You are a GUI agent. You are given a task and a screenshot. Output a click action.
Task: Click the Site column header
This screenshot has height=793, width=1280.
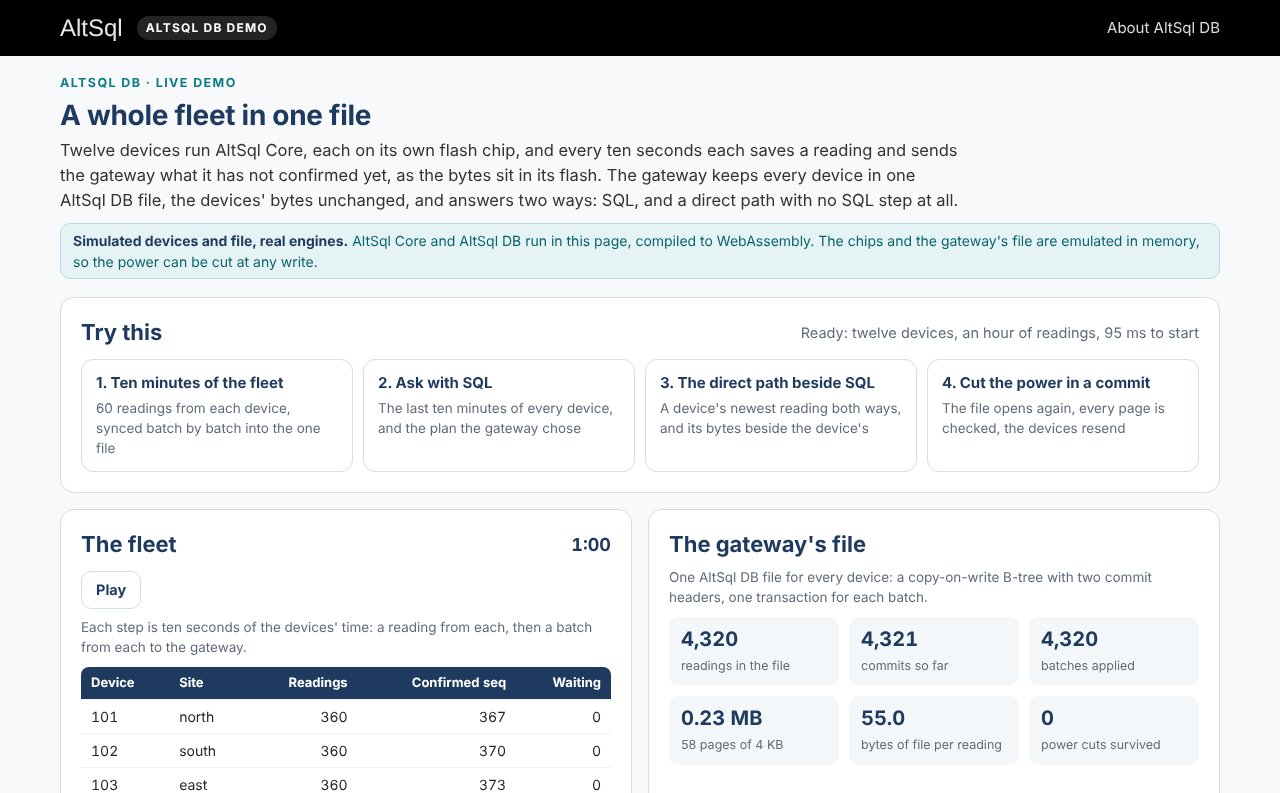(x=191, y=683)
